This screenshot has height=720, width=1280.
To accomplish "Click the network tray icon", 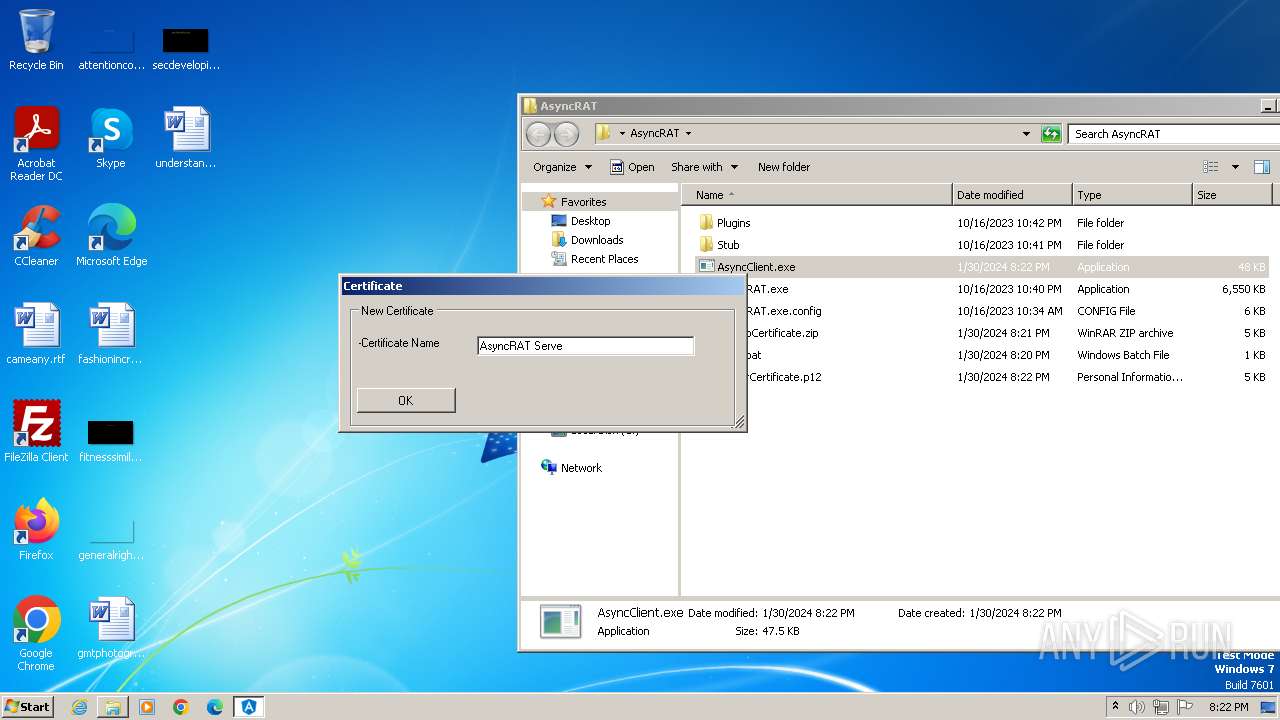I will [x=1160, y=707].
